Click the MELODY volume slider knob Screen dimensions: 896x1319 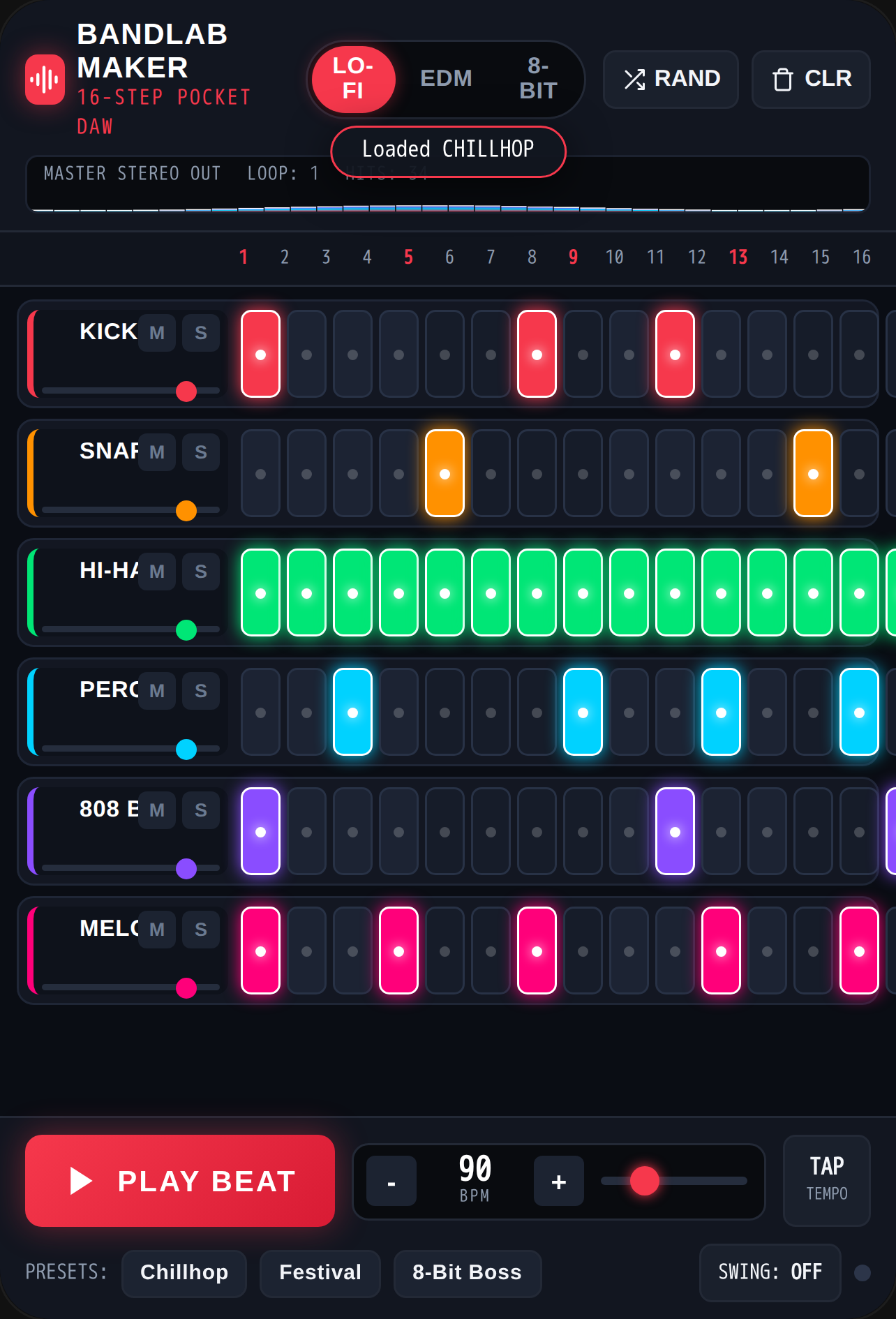coord(186,988)
